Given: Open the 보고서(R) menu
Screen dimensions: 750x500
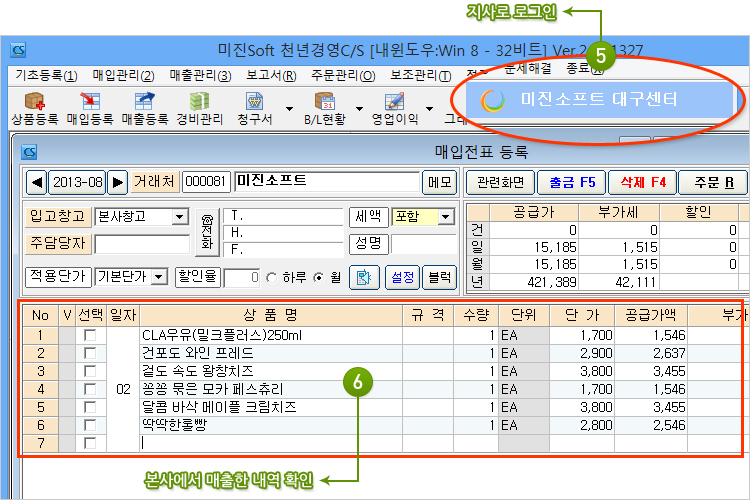Looking at the screenshot, I should [x=271, y=76].
